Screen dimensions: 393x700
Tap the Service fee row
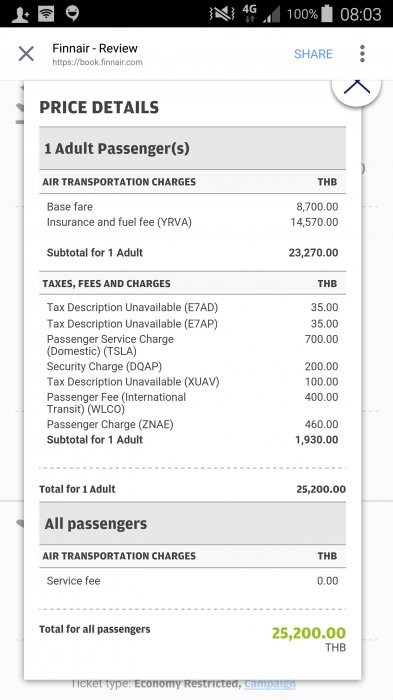pos(192,581)
